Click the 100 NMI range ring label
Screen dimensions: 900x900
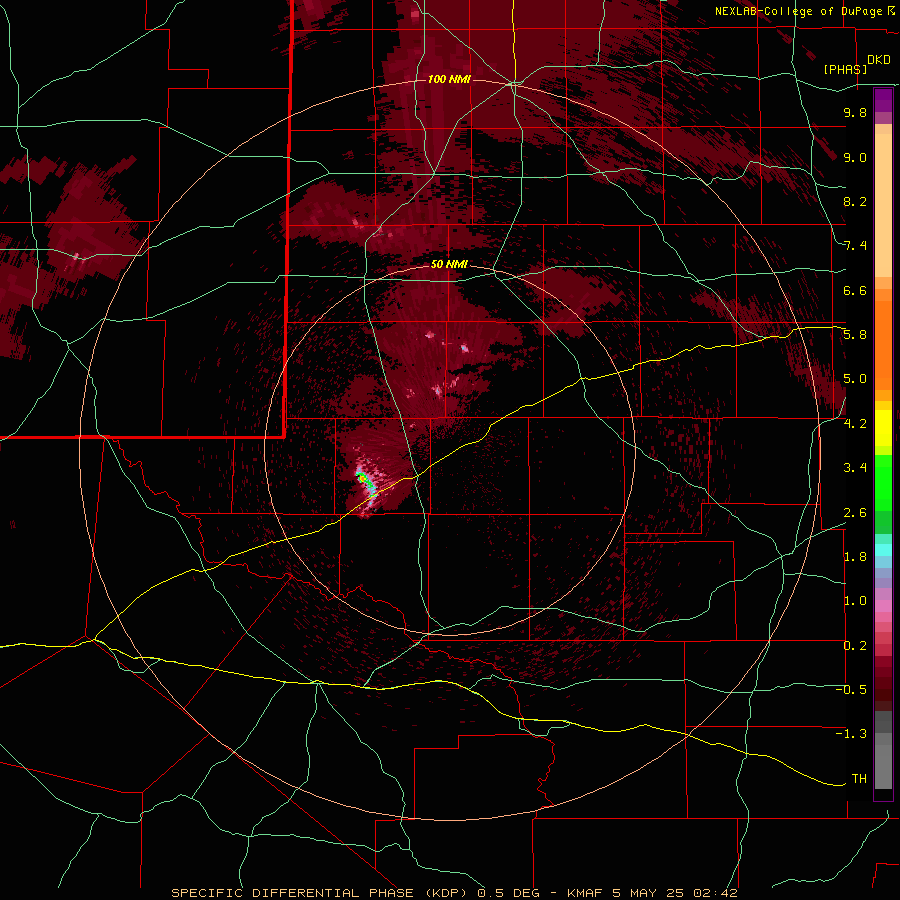point(449,79)
